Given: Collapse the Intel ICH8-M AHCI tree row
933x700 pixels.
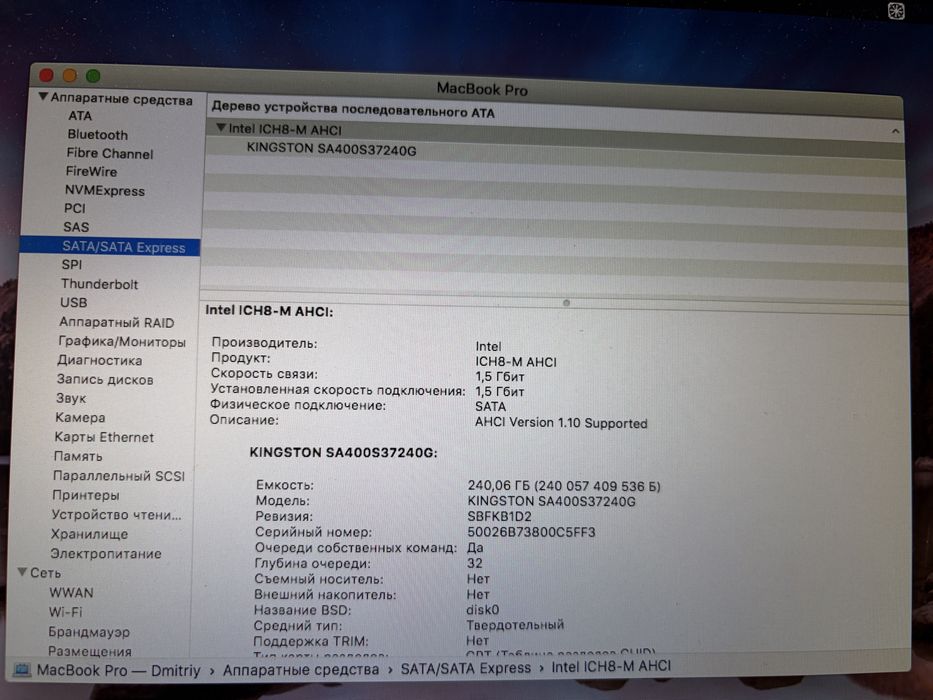Looking at the screenshot, I should [221, 127].
